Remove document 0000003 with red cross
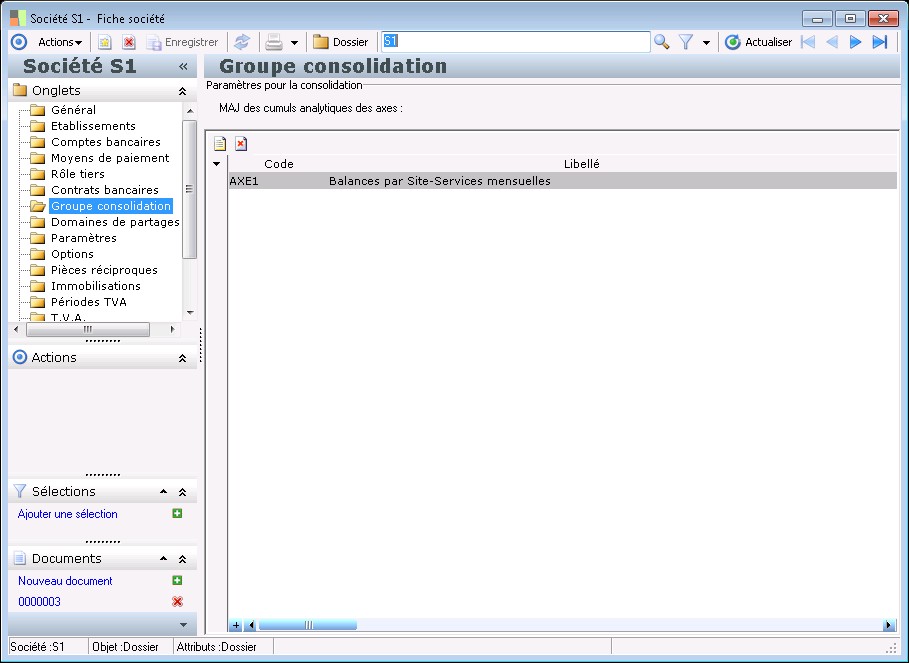 click(x=177, y=602)
